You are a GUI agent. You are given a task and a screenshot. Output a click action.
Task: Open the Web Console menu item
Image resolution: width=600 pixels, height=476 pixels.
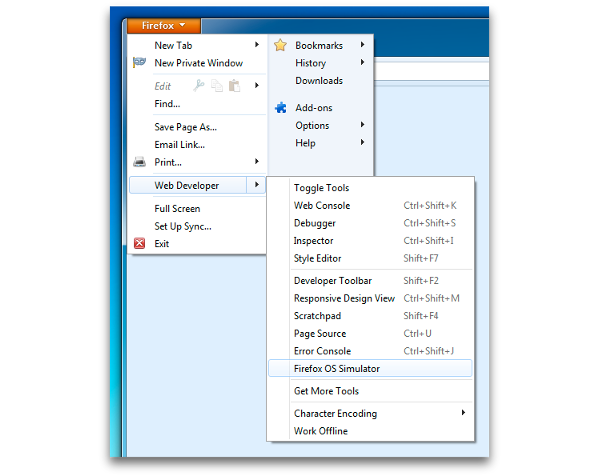click(x=321, y=206)
